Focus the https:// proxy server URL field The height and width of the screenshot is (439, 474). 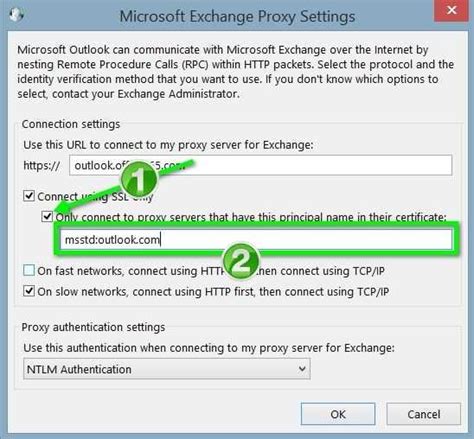261,165
